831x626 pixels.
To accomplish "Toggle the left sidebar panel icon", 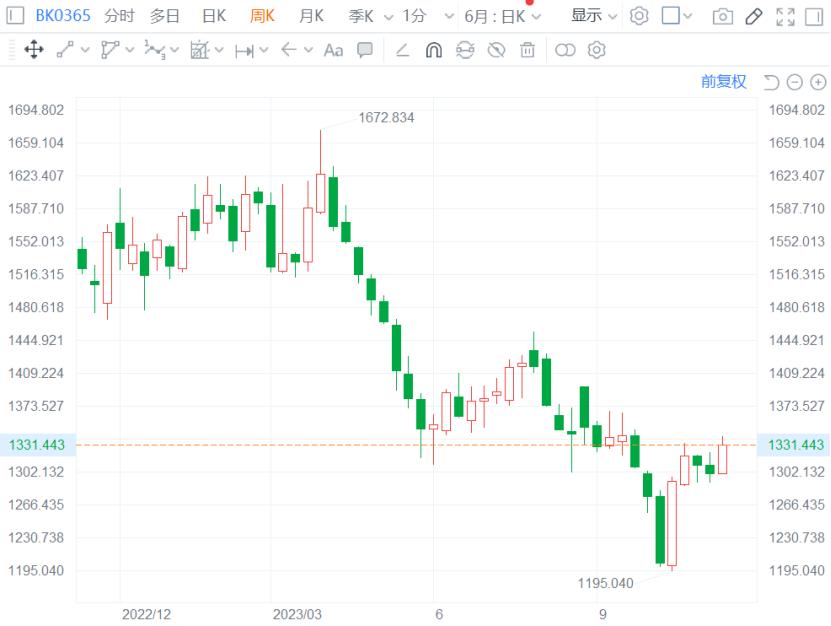I will (x=15, y=15).
